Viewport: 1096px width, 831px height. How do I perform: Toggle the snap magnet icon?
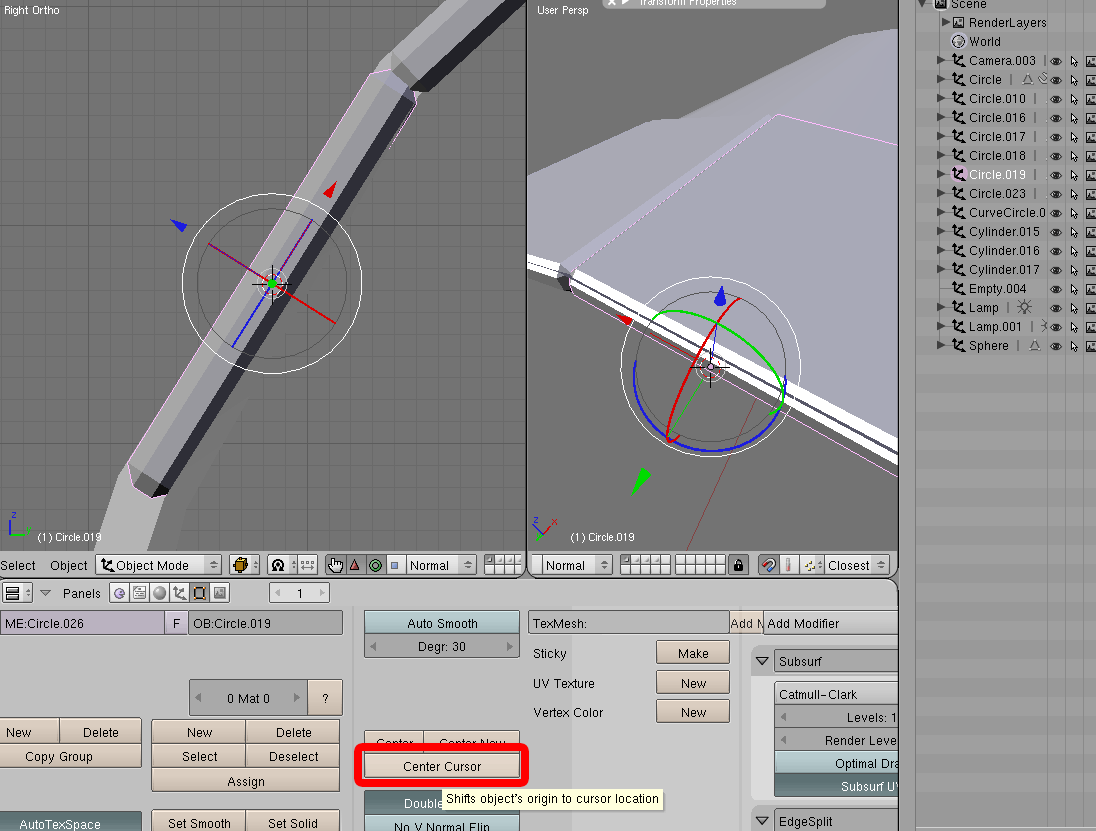point(768,565)
